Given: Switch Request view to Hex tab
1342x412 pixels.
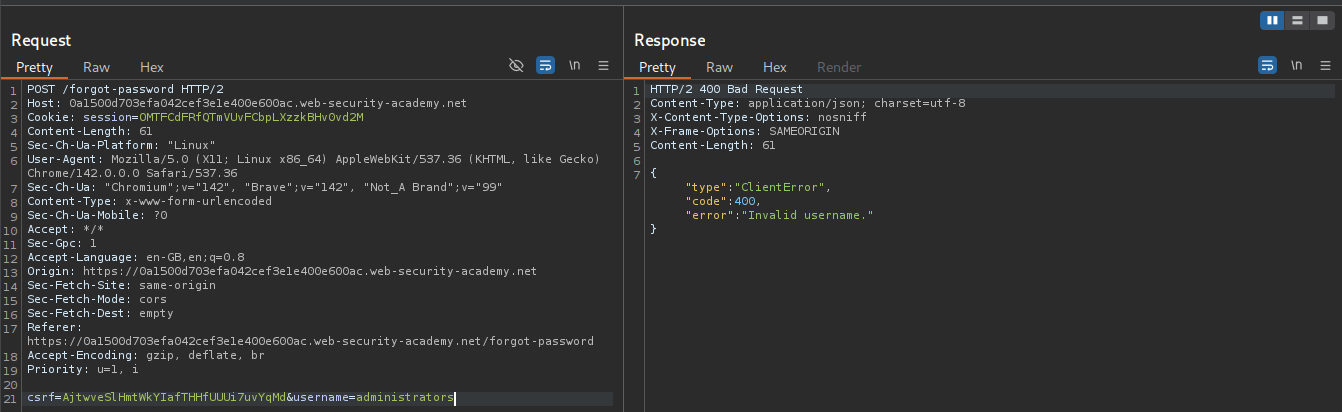Looking at the screenshot, I should [152, 67].
